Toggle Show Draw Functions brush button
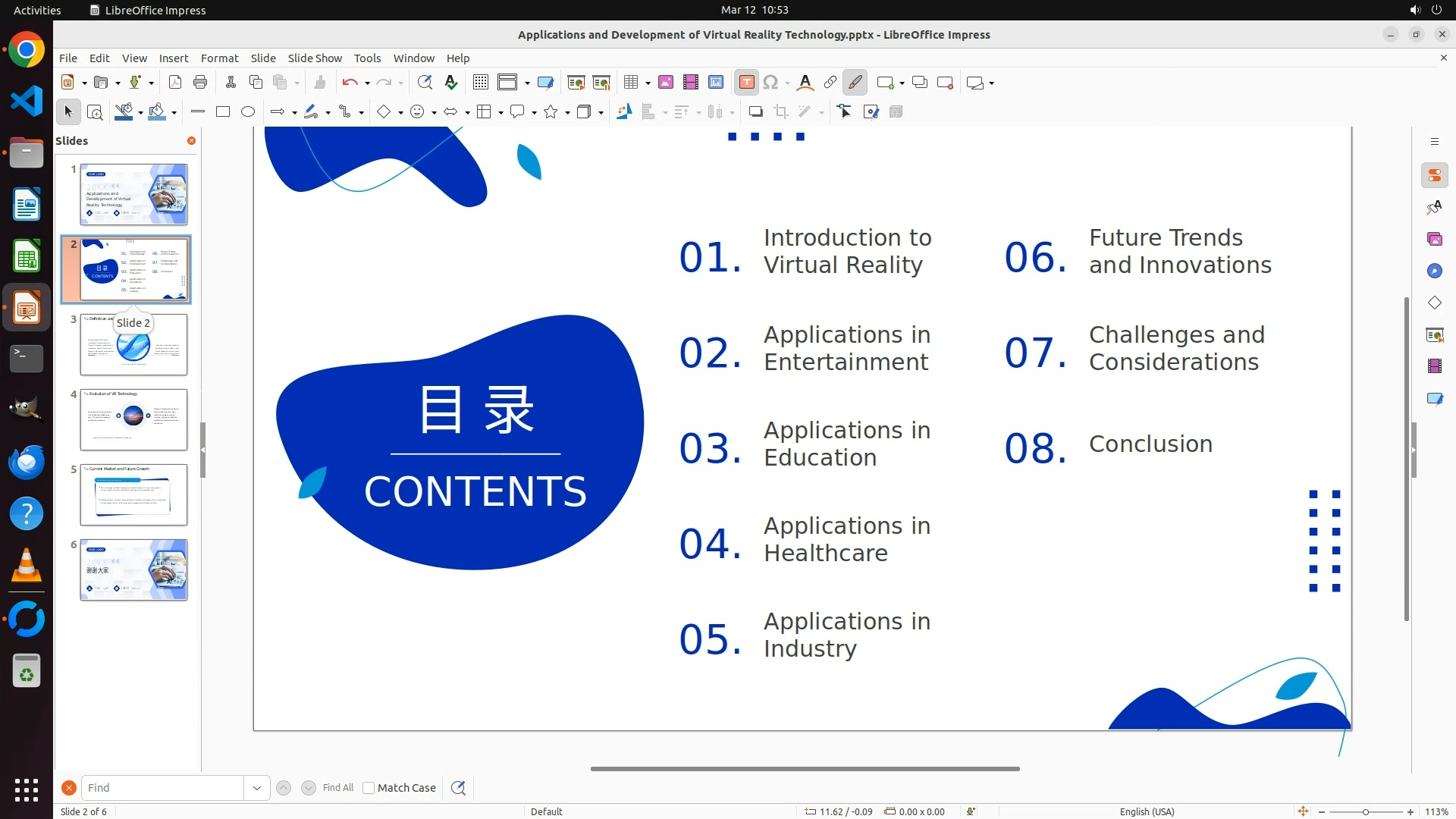Screen dimensions: 1456x819 (855, 83)
